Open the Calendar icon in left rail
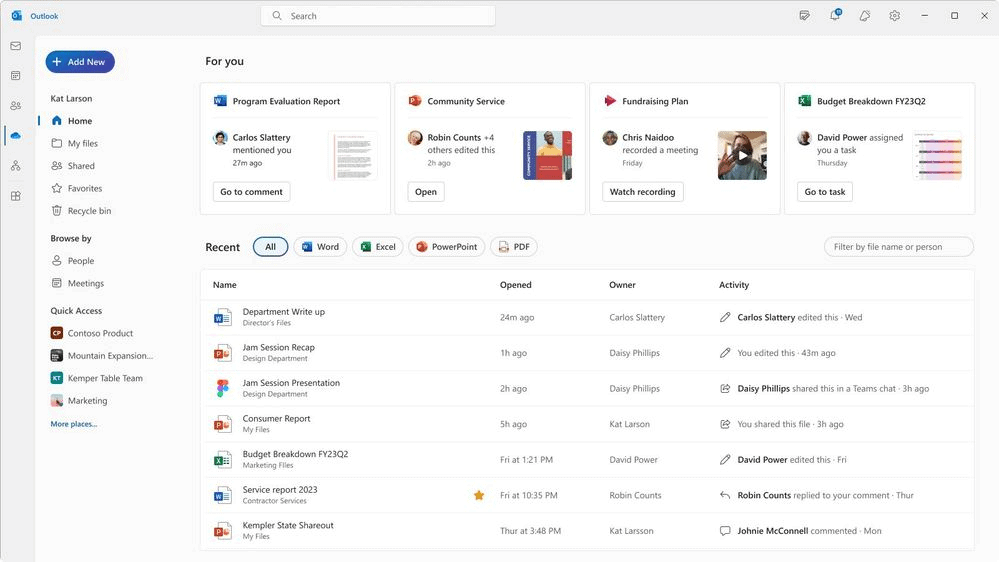Viewport: 999px width, 562px height. [16, 76]
